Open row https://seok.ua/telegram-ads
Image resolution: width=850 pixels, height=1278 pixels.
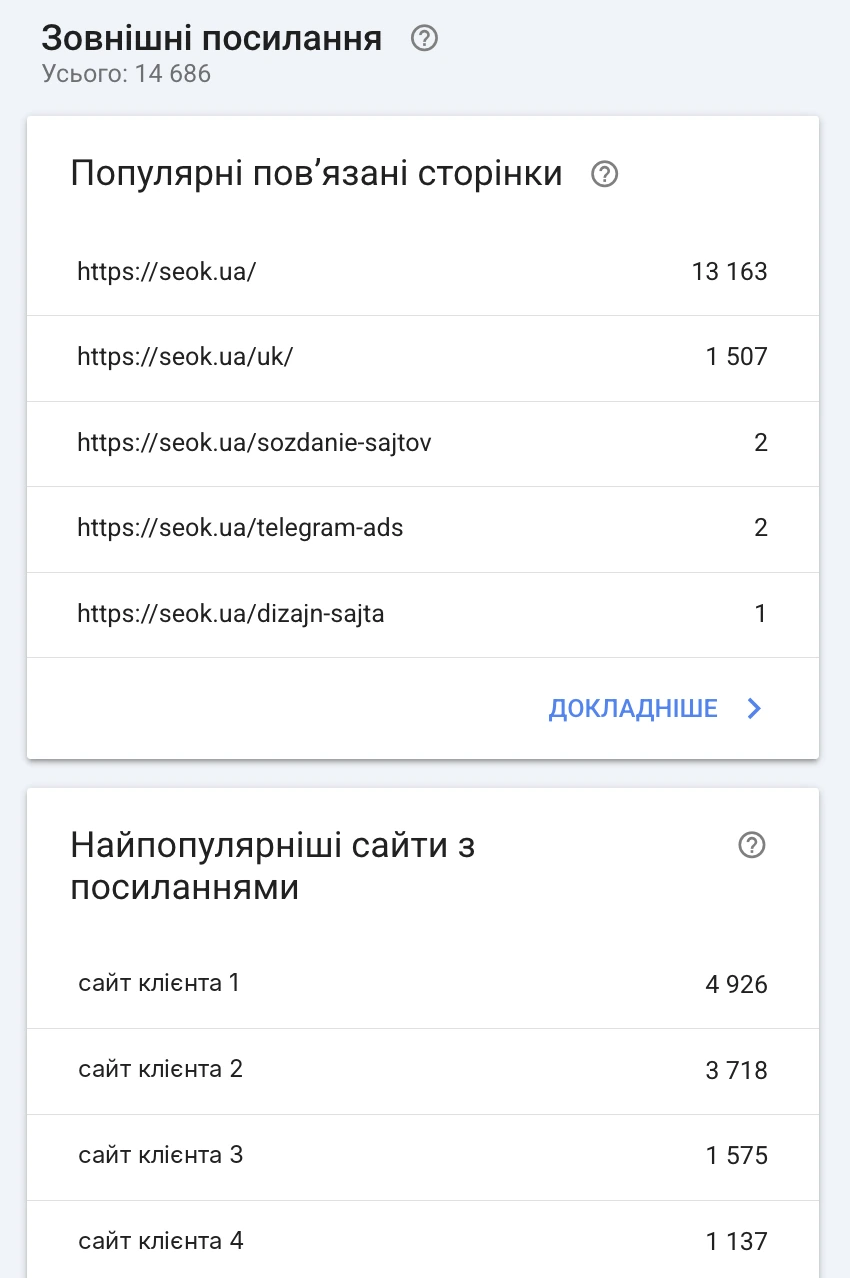(423, 529)
